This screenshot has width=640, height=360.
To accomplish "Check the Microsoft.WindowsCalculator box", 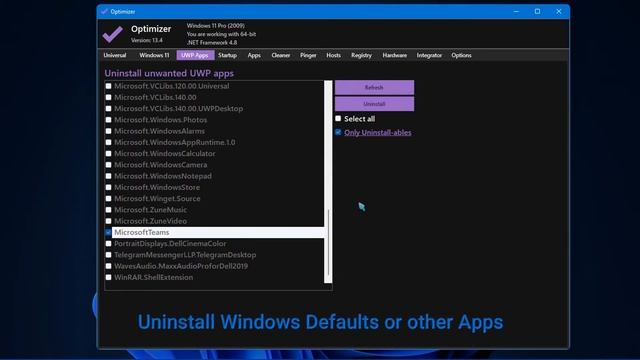I will coord(108,153).
